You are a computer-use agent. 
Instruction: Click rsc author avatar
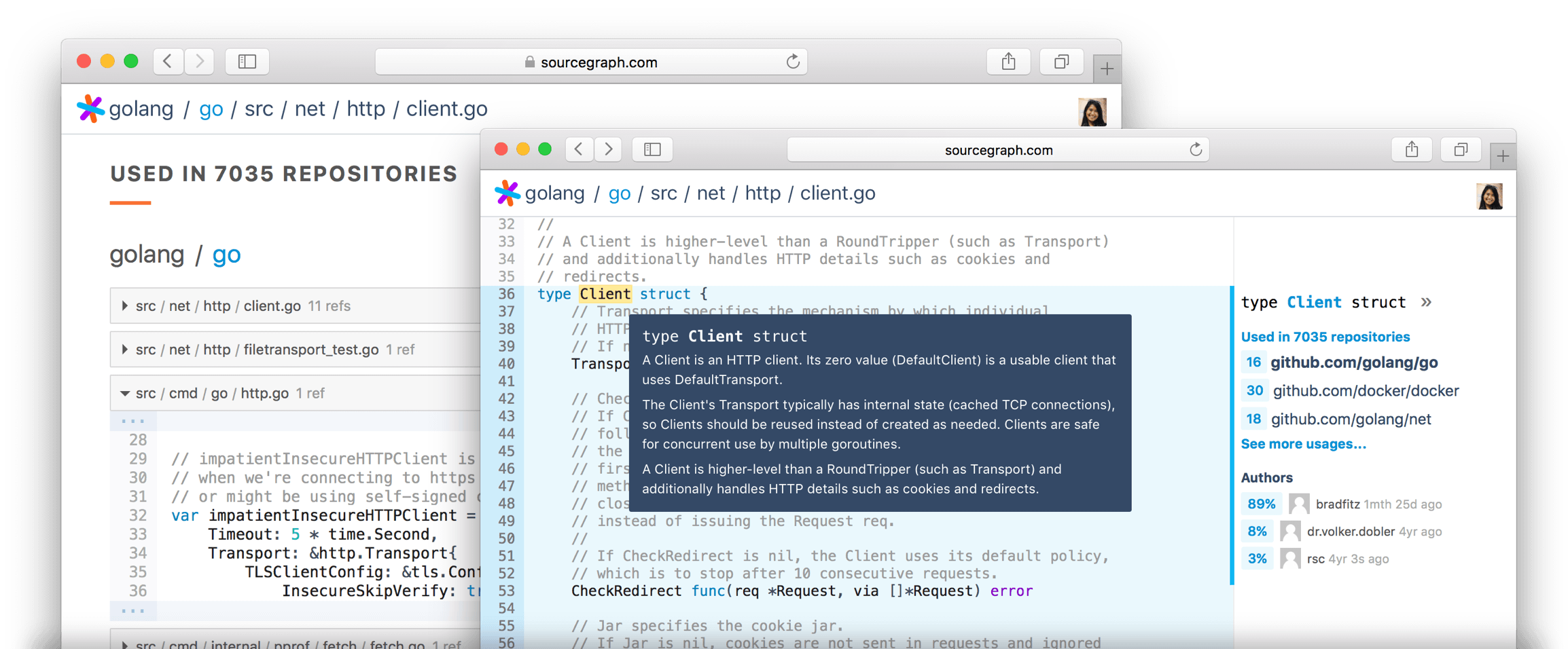pyautogui.click(x=1290, y=558)
